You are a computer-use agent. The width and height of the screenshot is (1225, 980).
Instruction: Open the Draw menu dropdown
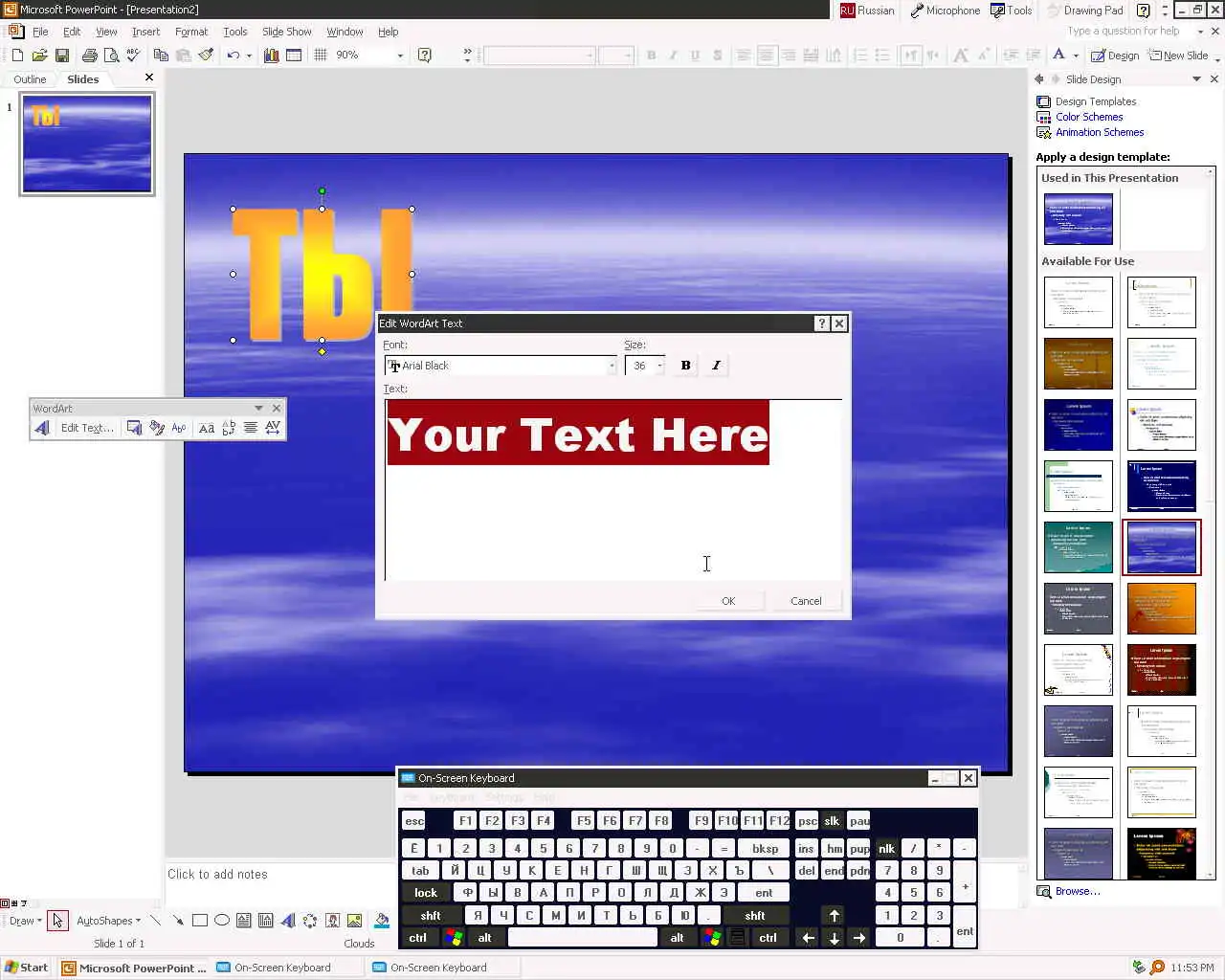26,921
